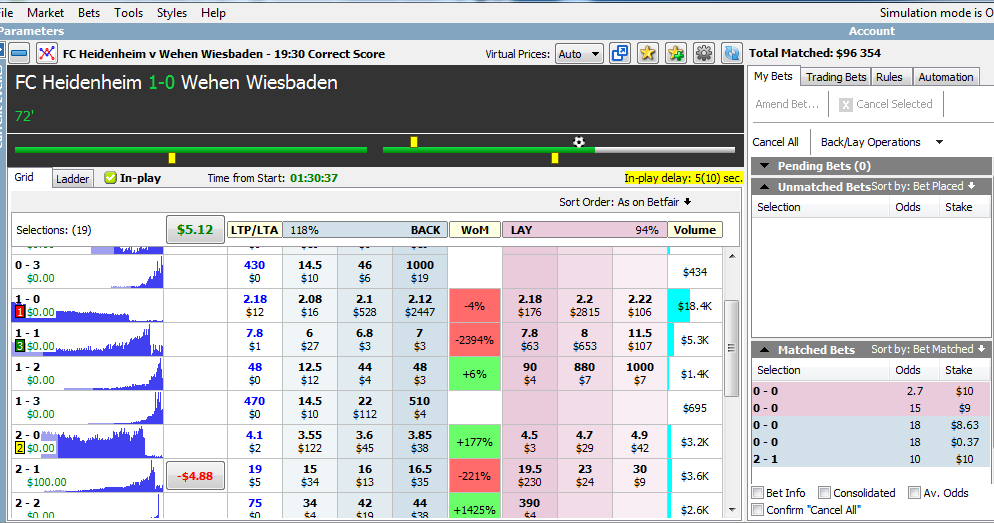
Task: Open market in new window icon
Action: click(619, 53)
